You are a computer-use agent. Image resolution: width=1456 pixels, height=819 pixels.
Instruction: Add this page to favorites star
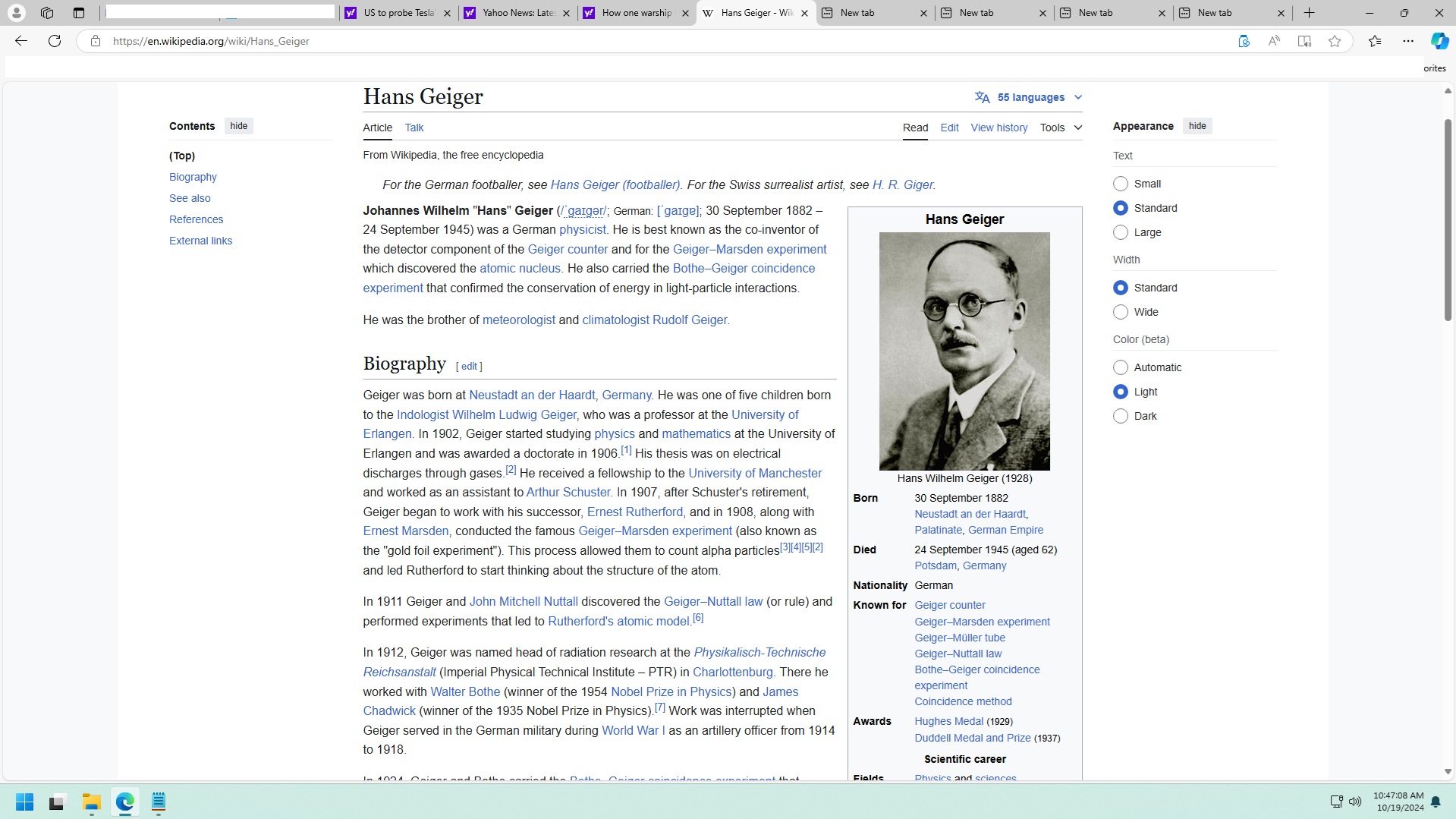1335,41
